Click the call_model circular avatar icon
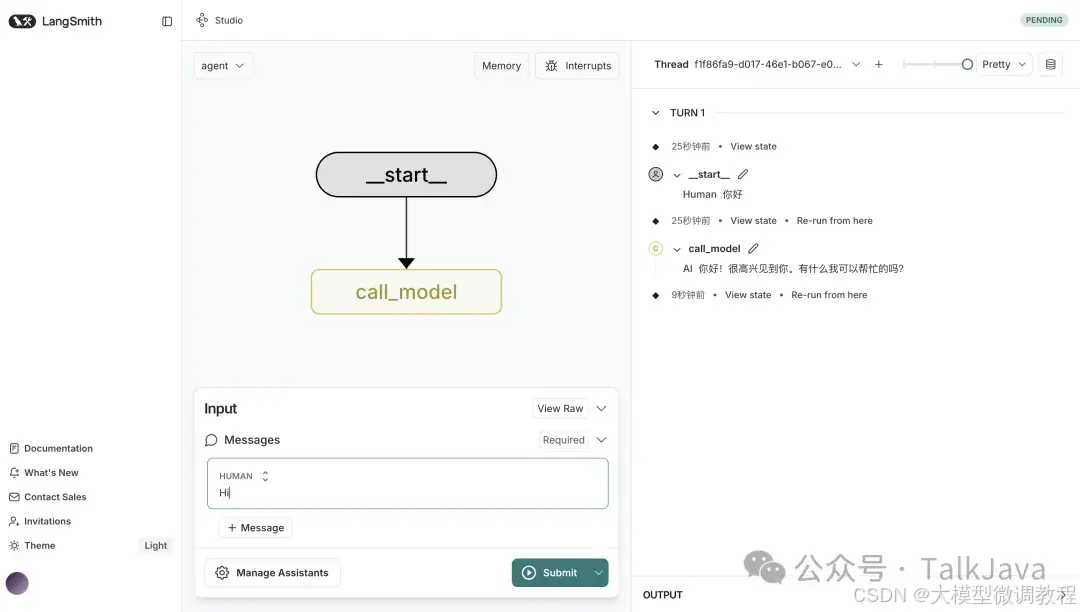1080x612 pixels. click(656, 249)
